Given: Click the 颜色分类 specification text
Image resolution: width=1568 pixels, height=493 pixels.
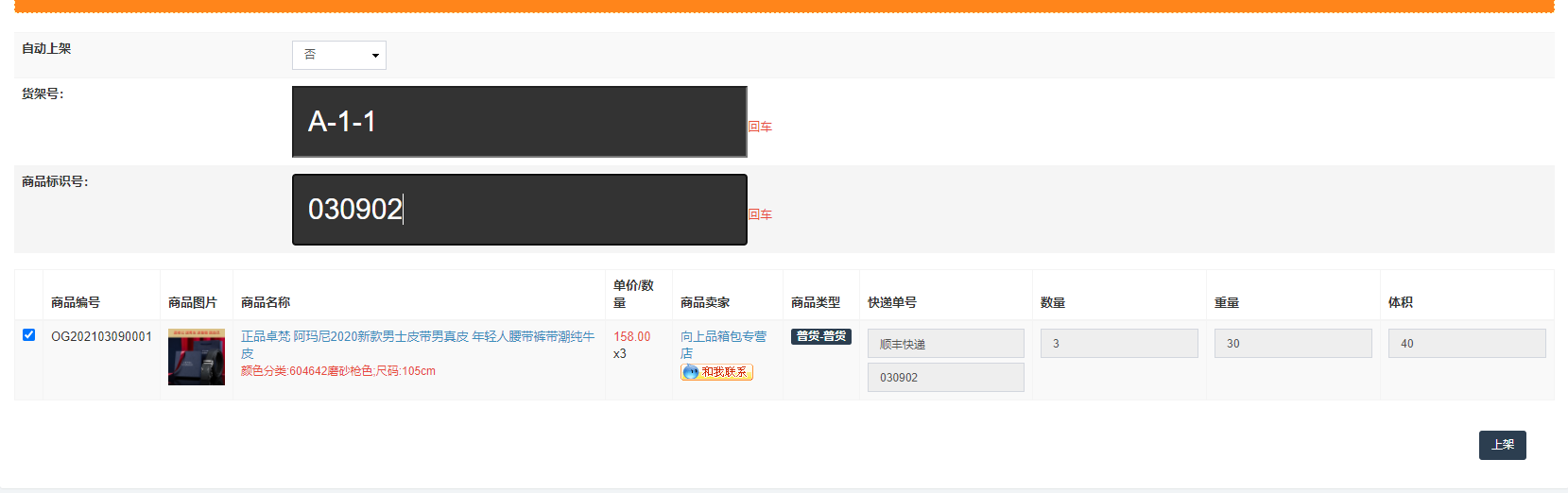Looking at the screenshot, I should tap(338, 371).
